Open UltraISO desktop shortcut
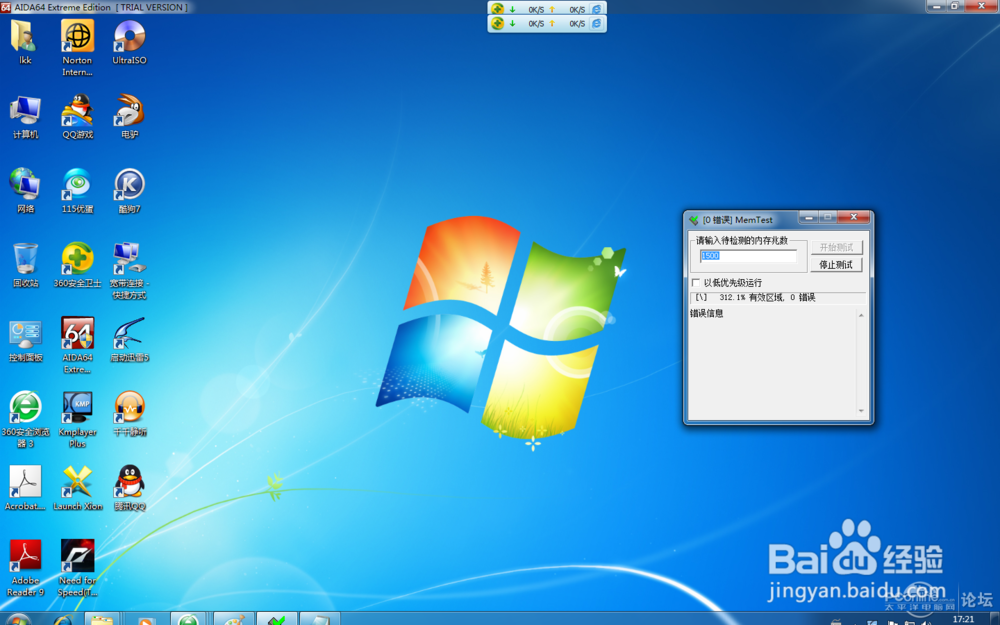 (129, 41)
